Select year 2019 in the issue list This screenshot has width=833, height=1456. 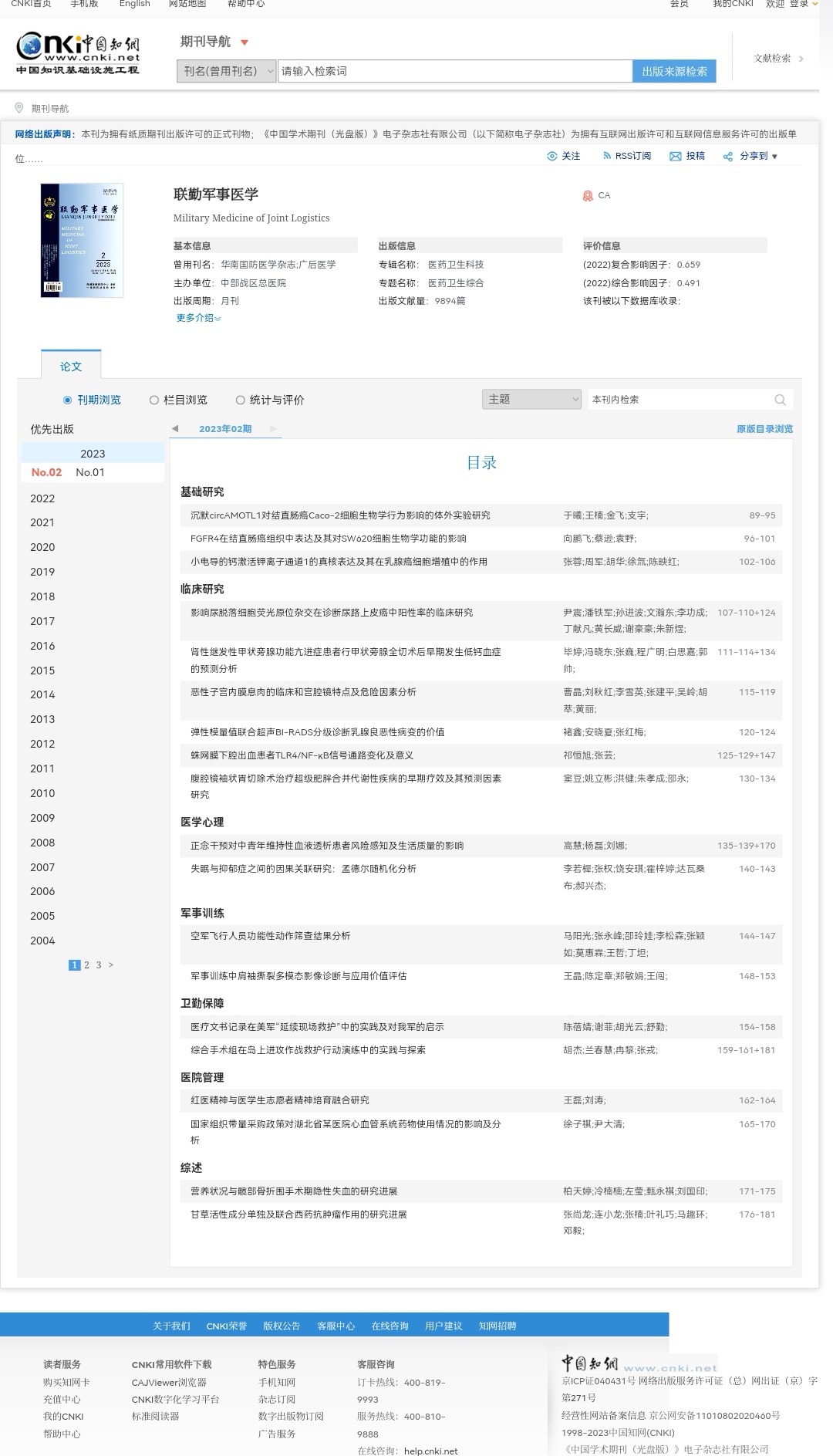point(42,572)
